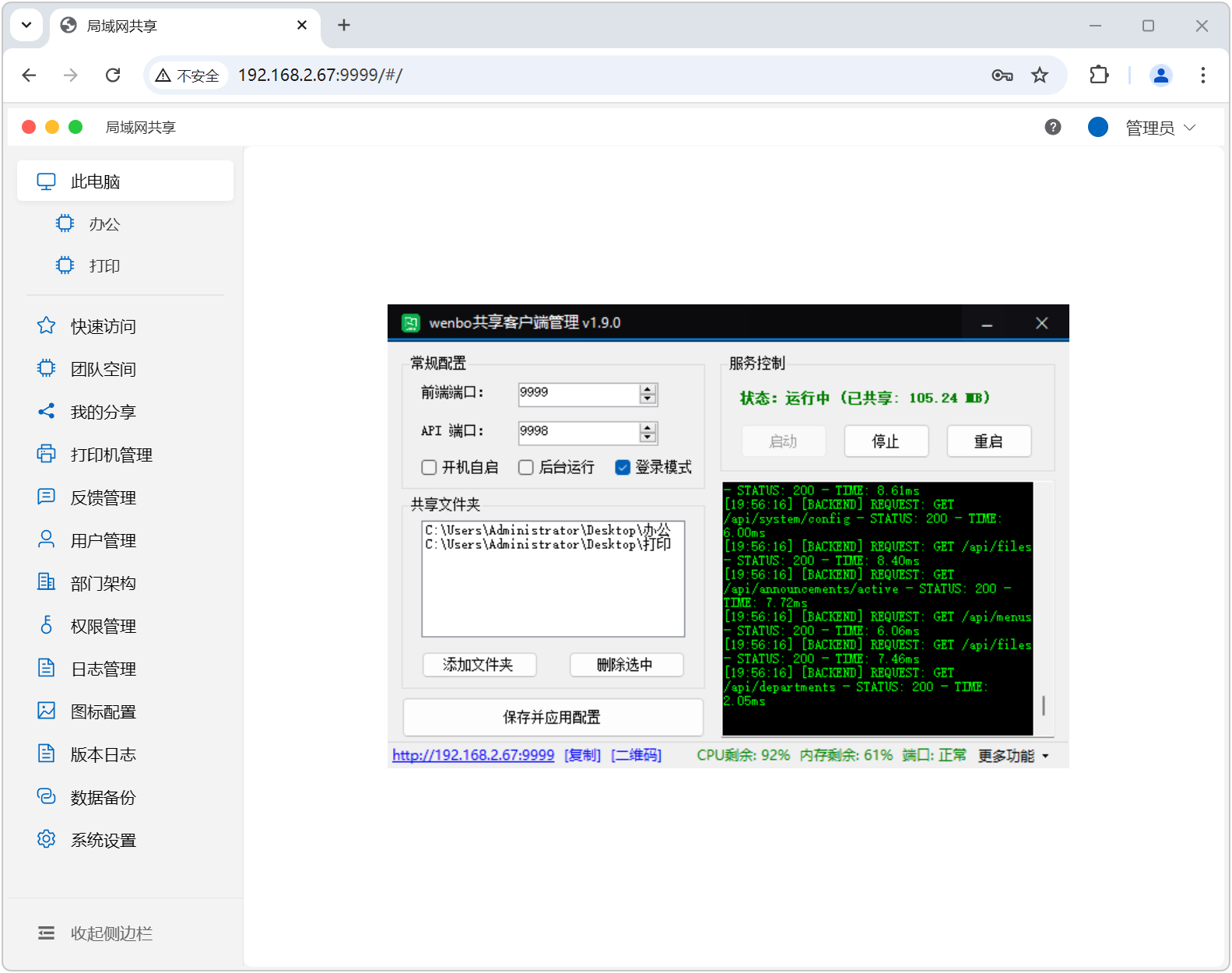Uncheck the 登录模式 checkbox
The image size is (1232, 973).
click(x=623, y=467)
